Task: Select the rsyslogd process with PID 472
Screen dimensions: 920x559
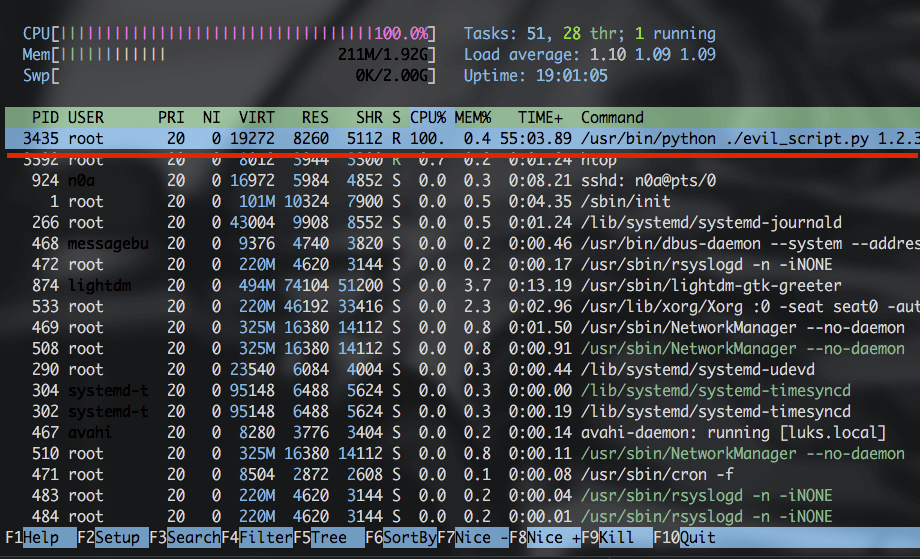Action: pos(462,265)
